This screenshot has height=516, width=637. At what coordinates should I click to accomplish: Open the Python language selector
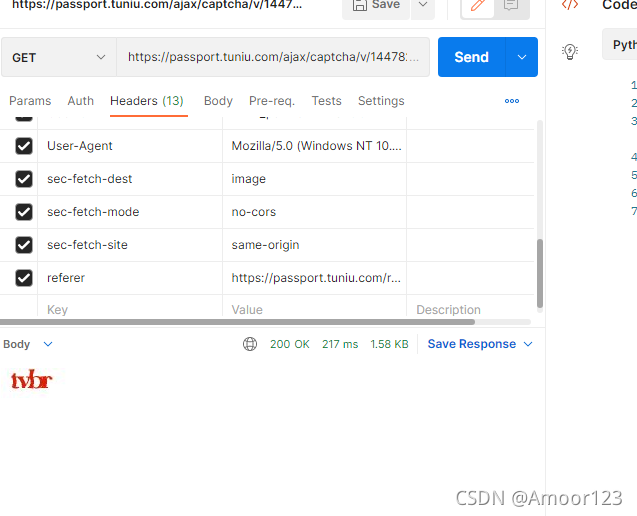tap(622, 45)
